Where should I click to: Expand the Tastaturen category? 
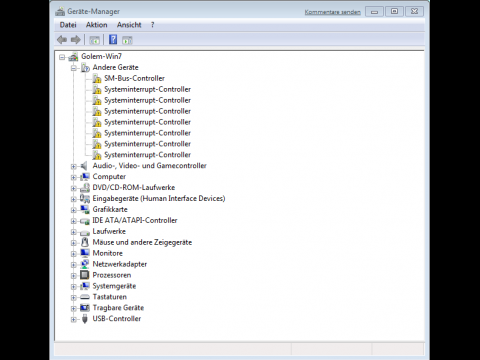tap(74, 298)
